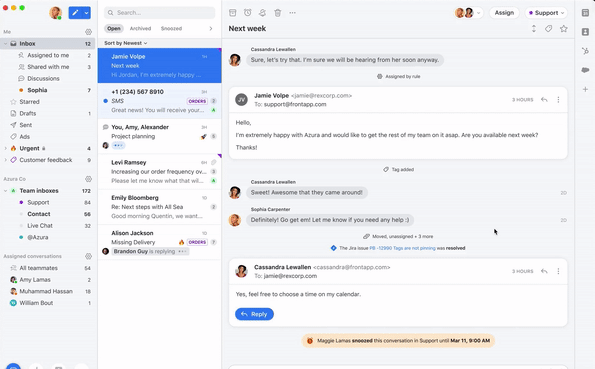Click the mark-unread toolbar icon beside trash
Viewport: 595px width, 369px height.
point(262,13)
